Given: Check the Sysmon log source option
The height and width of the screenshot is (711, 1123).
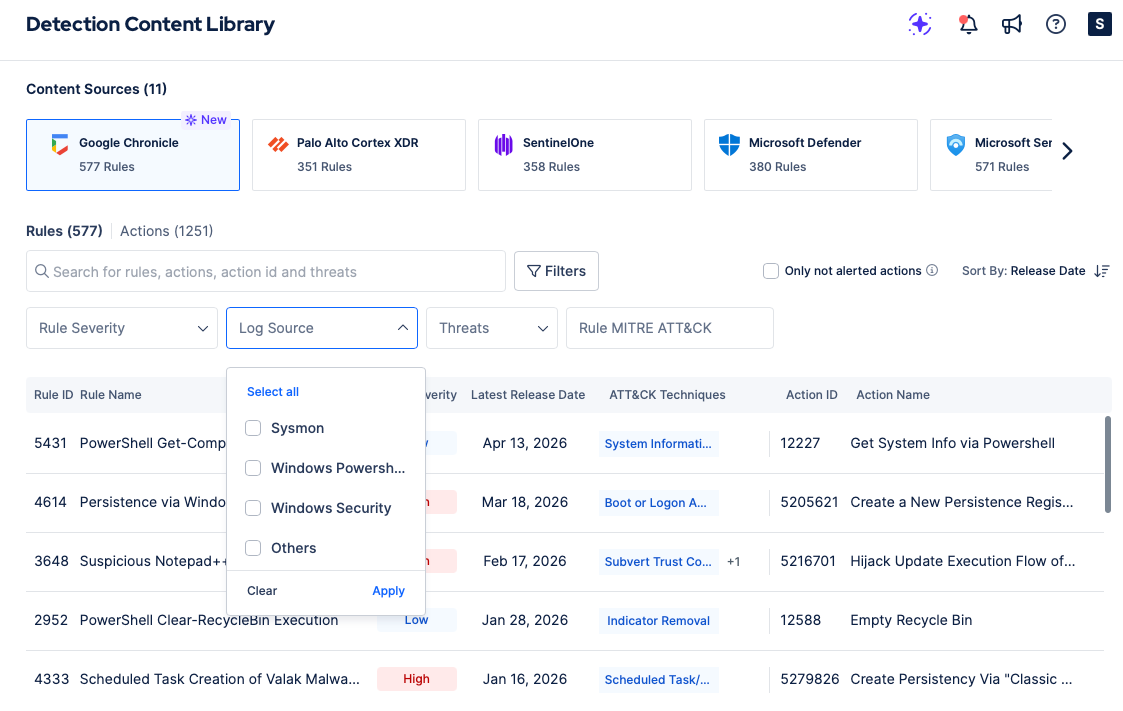Looking at the screenshot, I should pos(253,428).
